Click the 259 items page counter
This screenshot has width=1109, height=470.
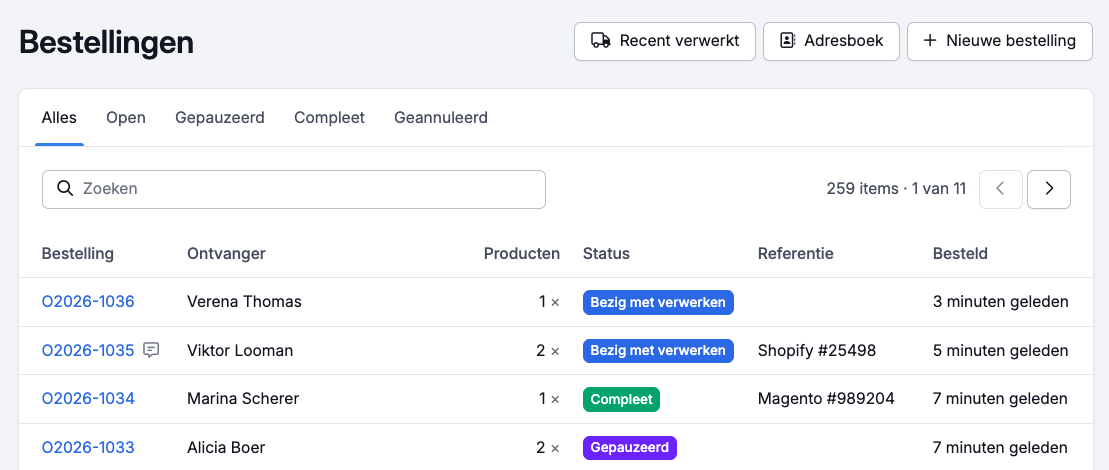click(896, 189)
